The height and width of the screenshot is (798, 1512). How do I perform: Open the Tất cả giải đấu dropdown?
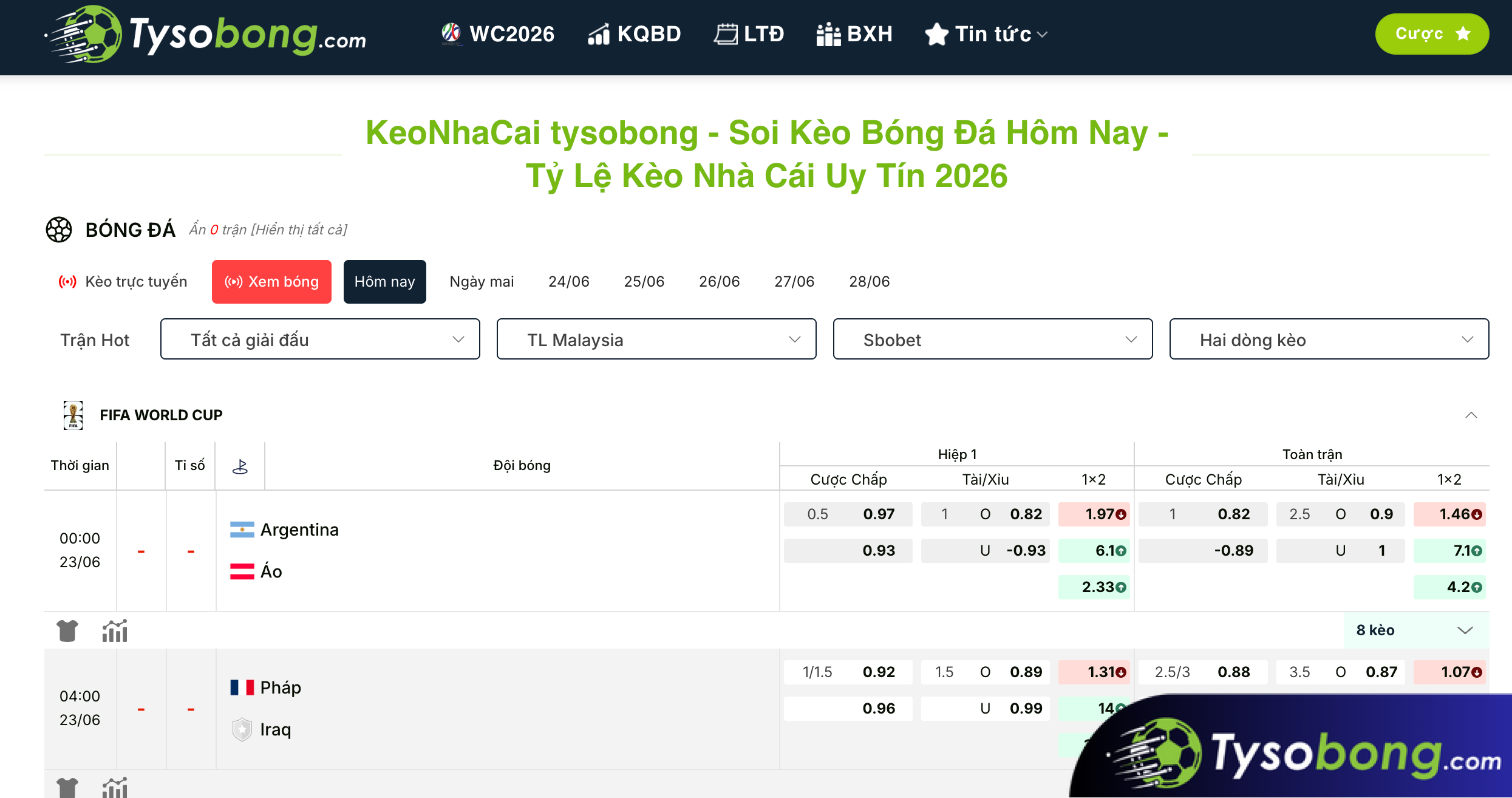pos(320,339)
